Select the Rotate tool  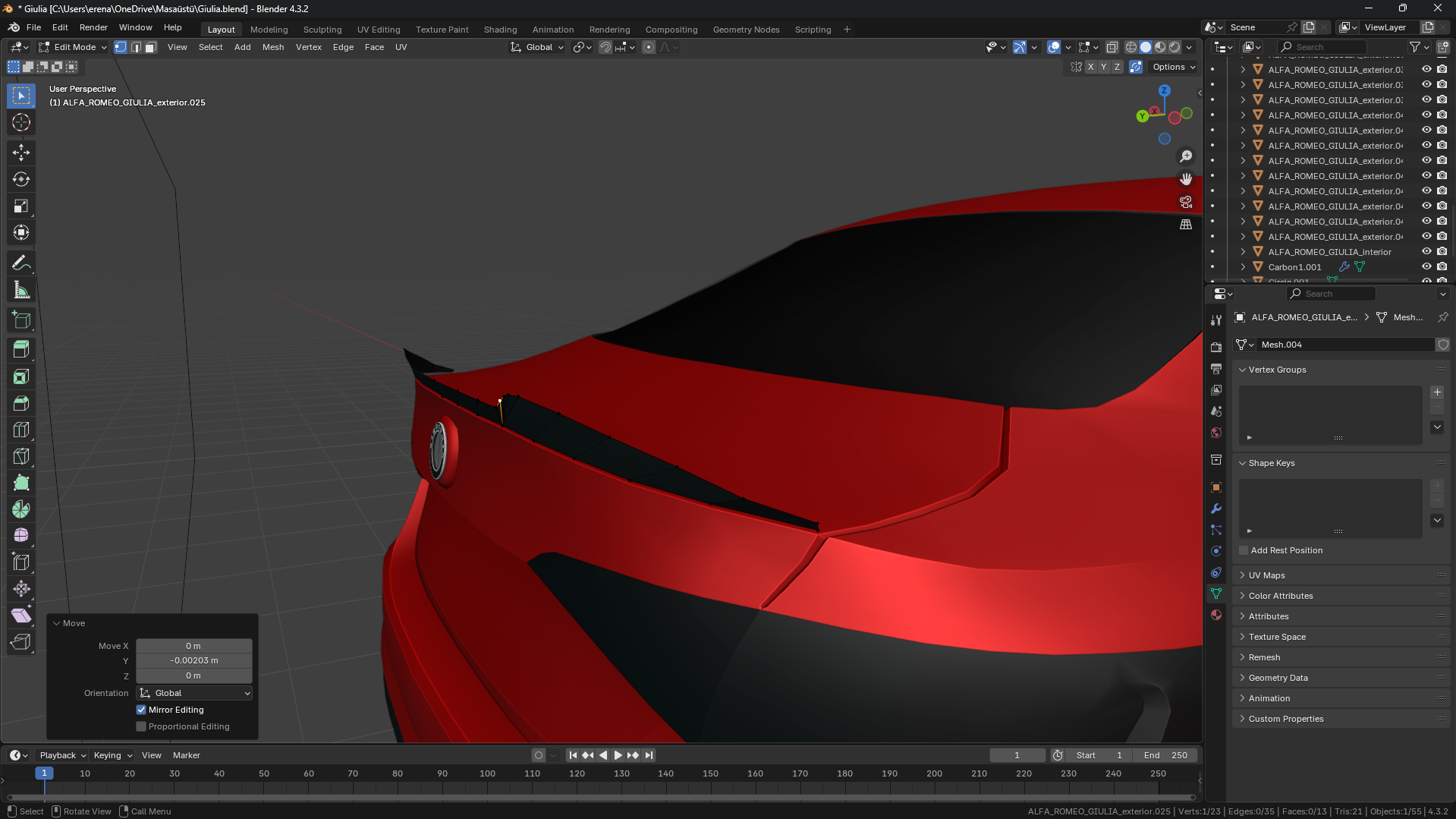click(x=21, y=179)
